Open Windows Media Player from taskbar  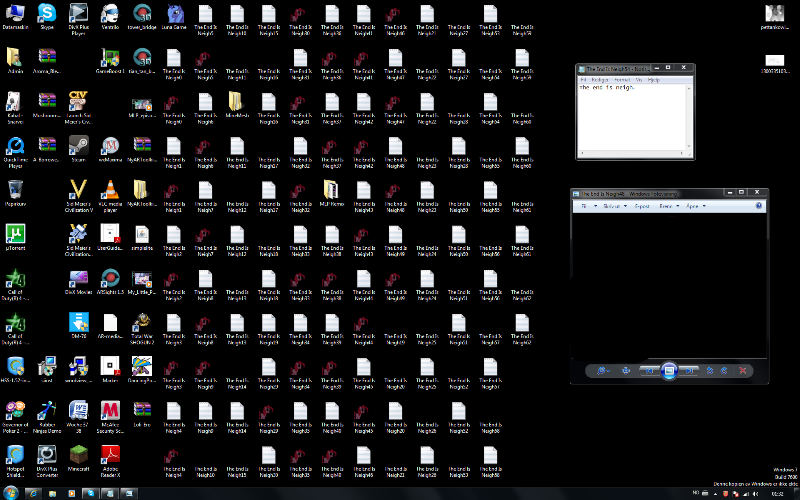pyautogui.click(x=71, y=493)
